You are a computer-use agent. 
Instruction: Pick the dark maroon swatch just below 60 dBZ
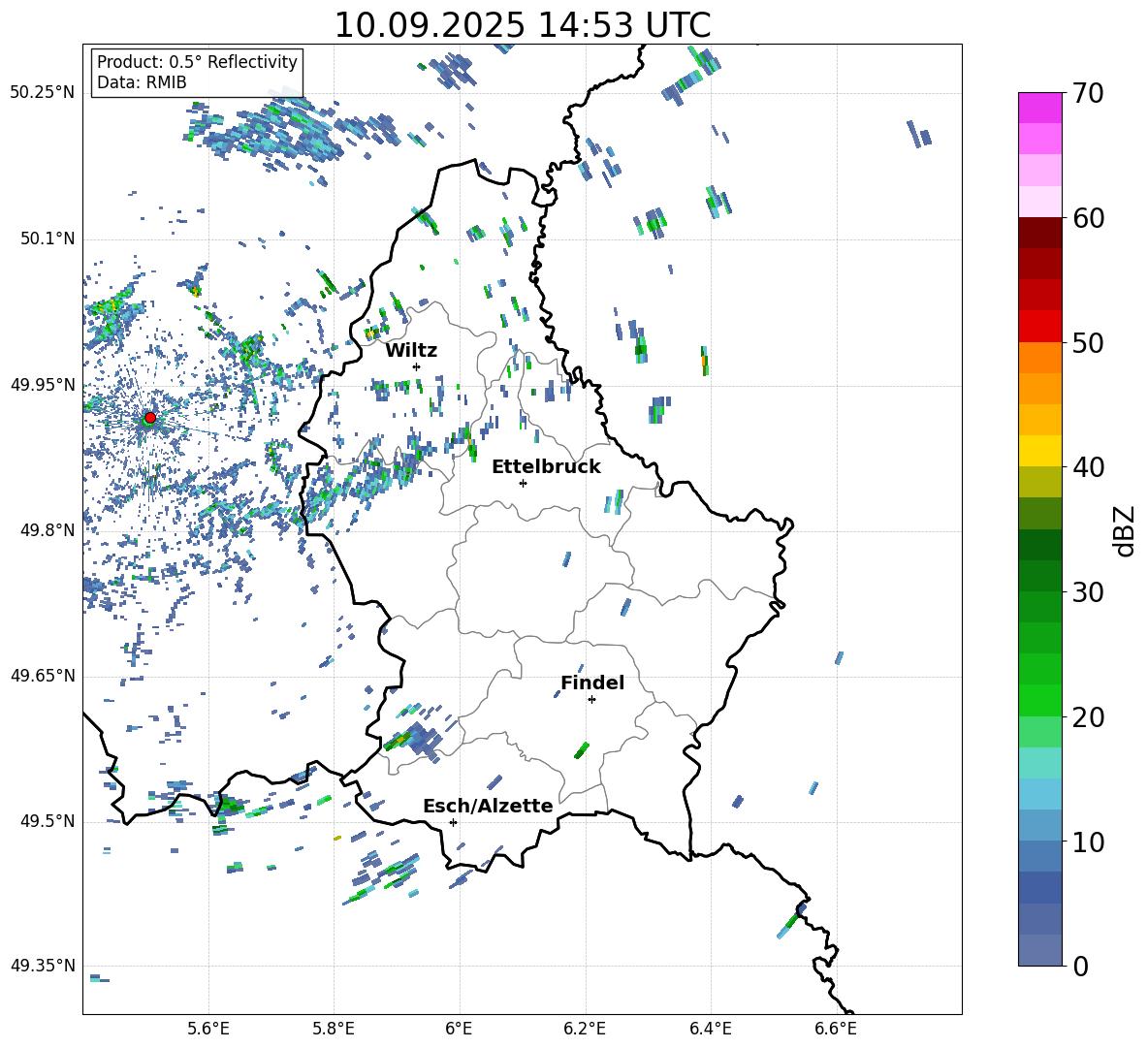click(1039, 233)
